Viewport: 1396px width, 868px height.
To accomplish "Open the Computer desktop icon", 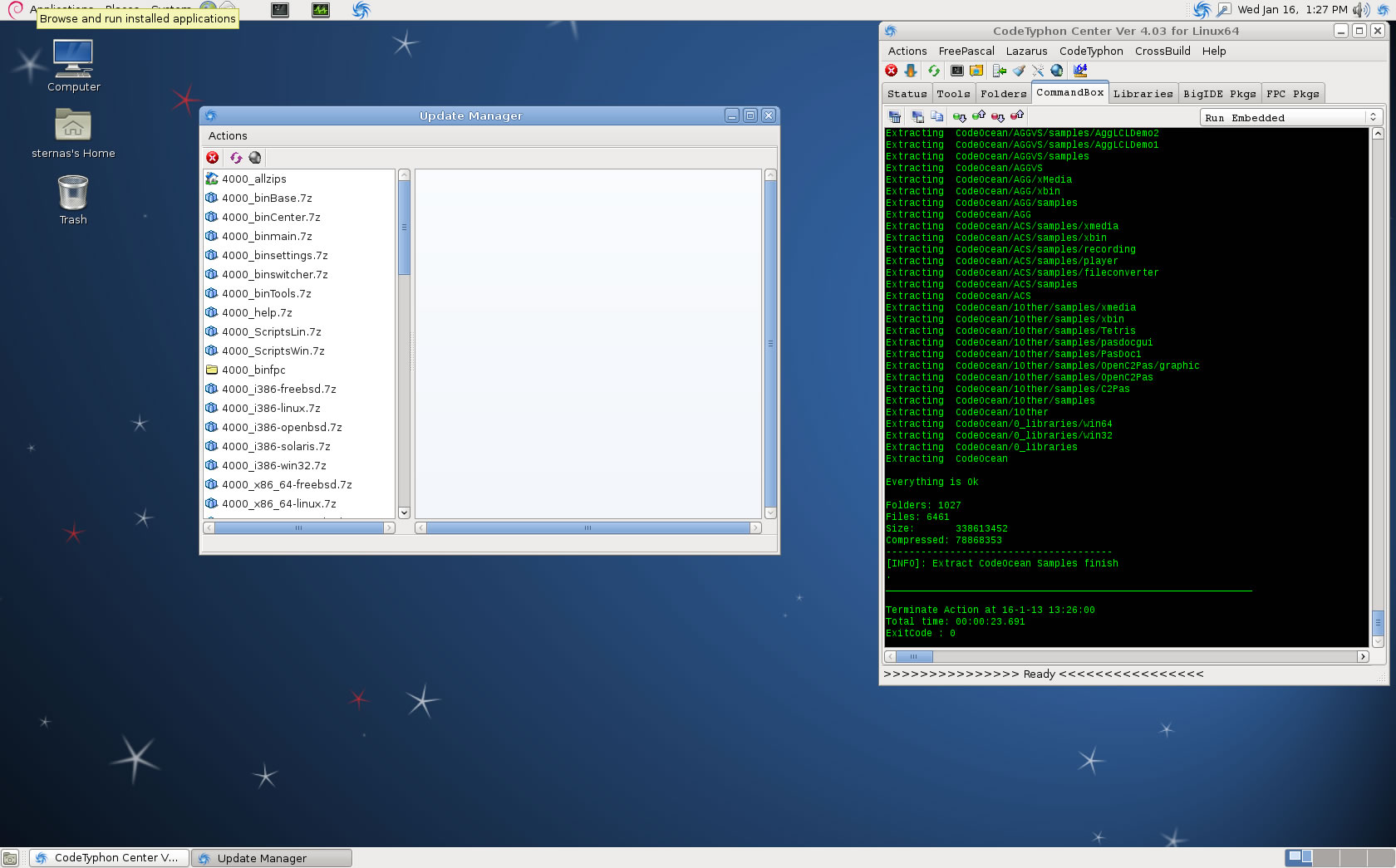I will coord(73,66).
